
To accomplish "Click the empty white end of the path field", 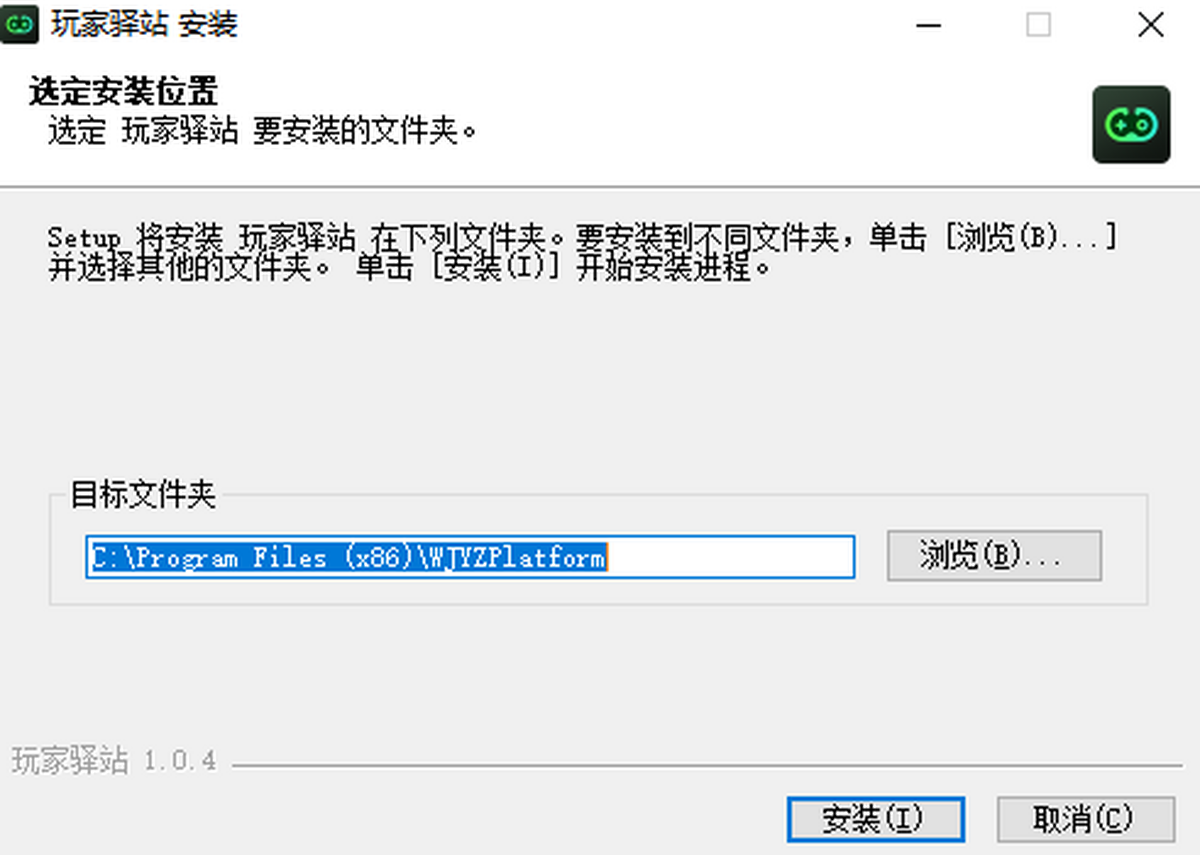I will tap(730, 557).
